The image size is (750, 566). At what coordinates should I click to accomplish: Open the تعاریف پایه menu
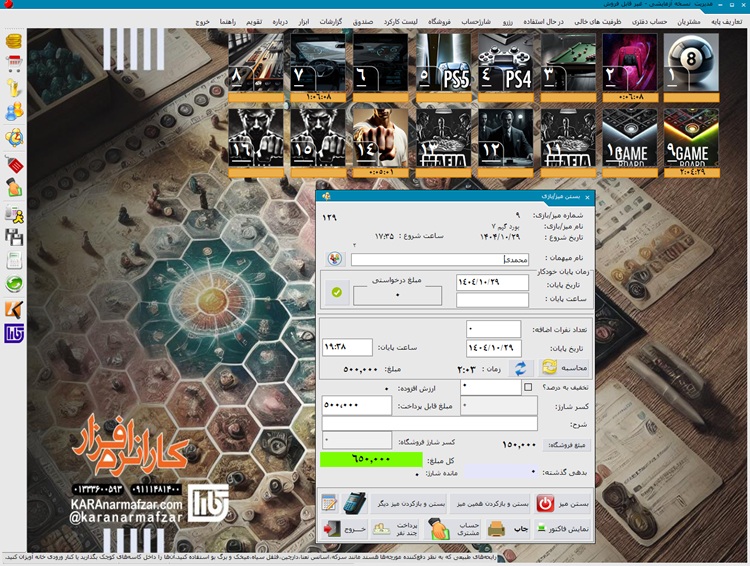point(727,22)
